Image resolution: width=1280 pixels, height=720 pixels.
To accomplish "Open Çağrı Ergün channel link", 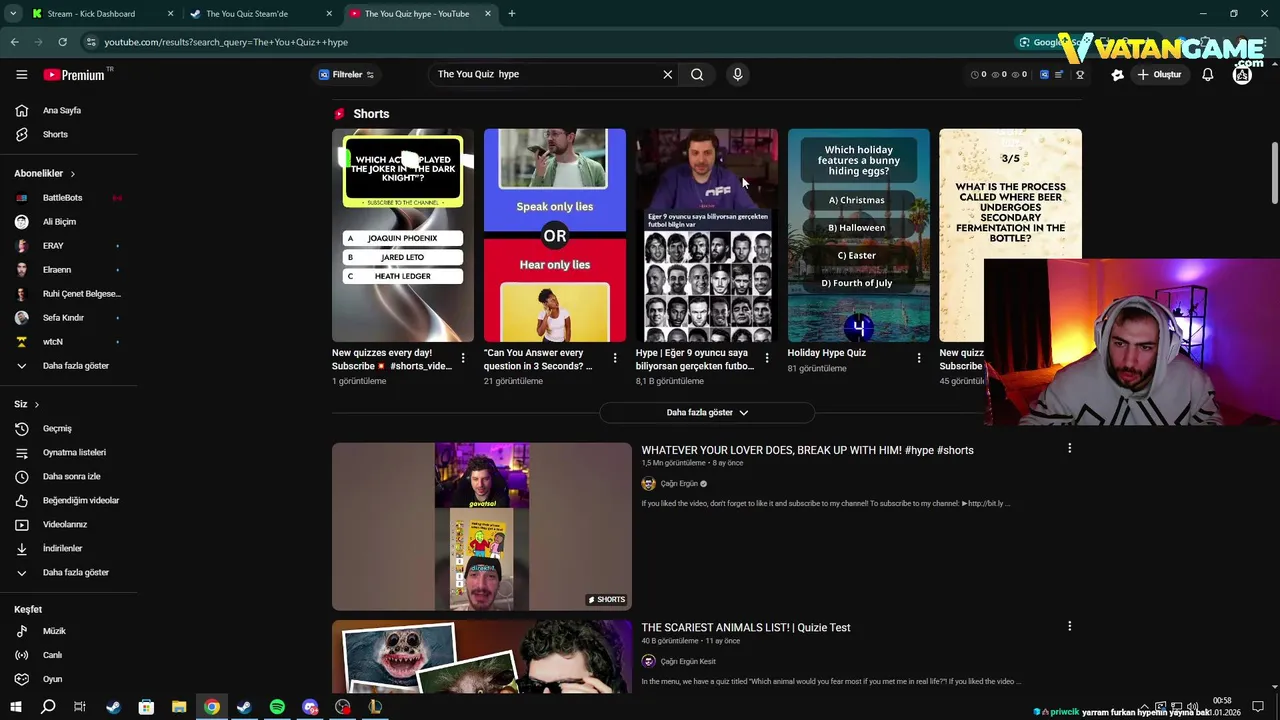I will (679, 484).
